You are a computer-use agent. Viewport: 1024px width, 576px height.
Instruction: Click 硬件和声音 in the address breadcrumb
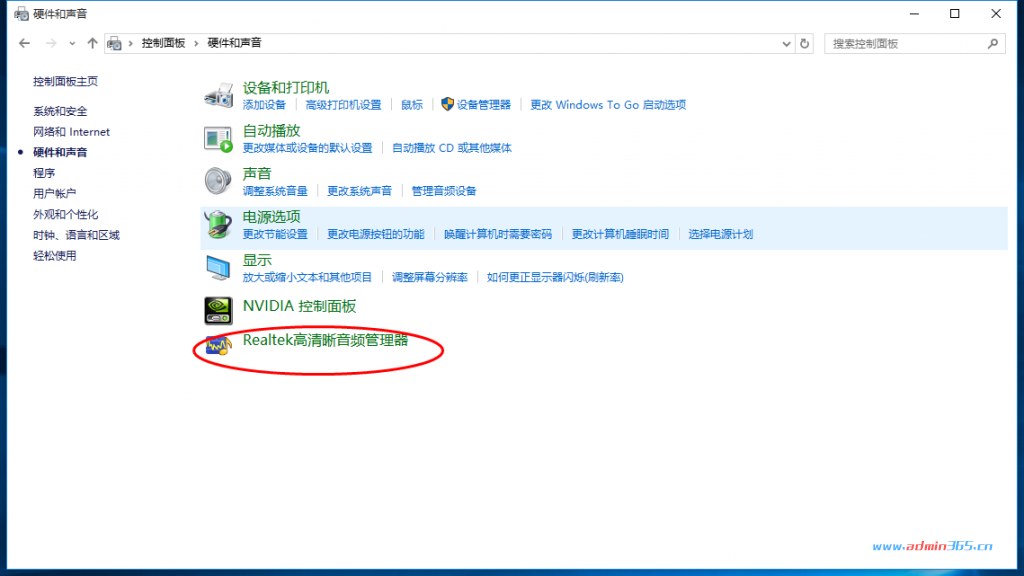[x=234, y=43]
